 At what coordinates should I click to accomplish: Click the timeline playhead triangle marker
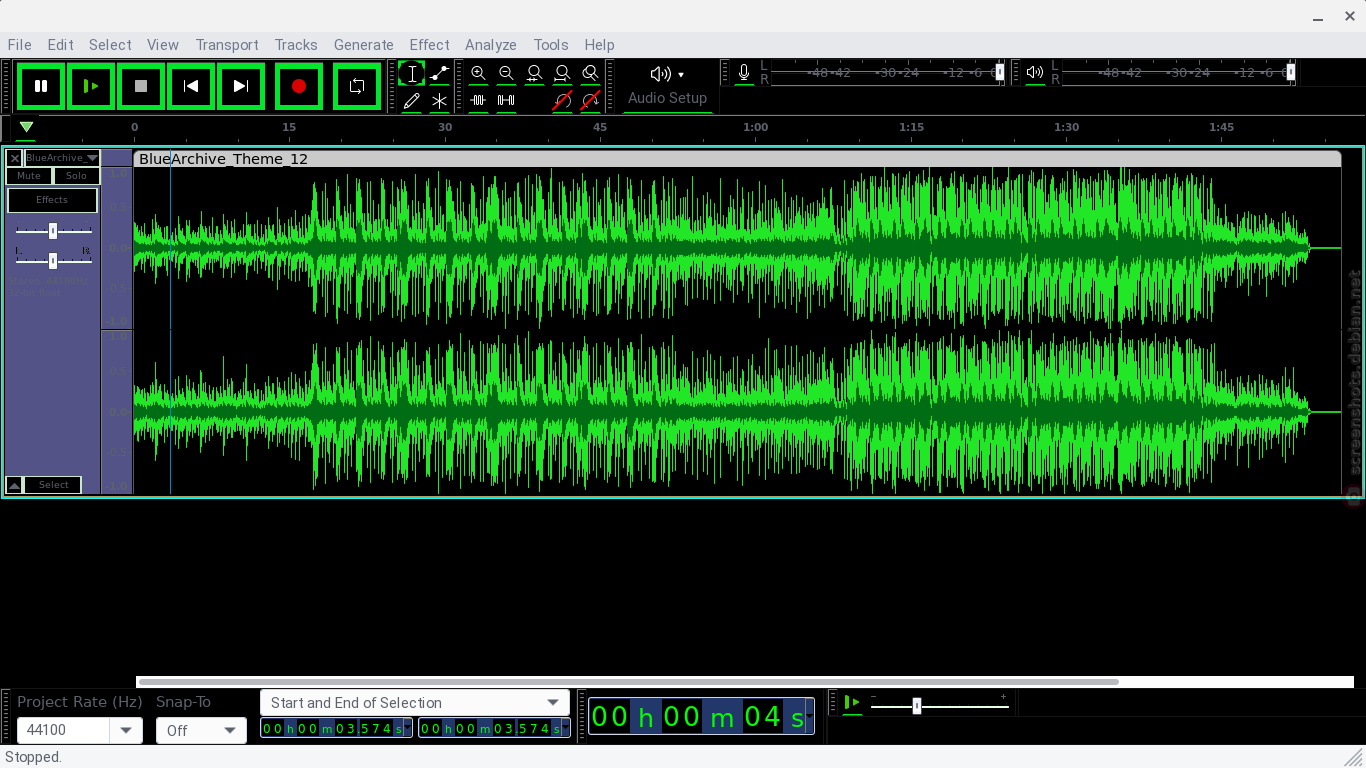[x=26, y=127]
